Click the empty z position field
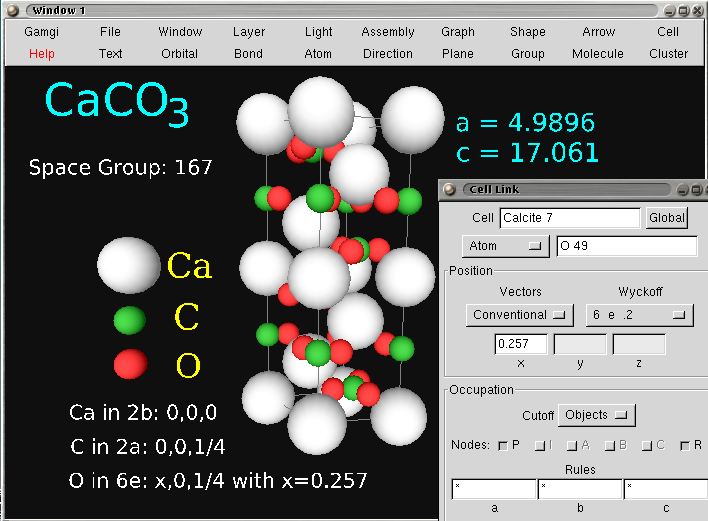Image resolution: width=708 pixels, height=521 pixels. point(639,344)
